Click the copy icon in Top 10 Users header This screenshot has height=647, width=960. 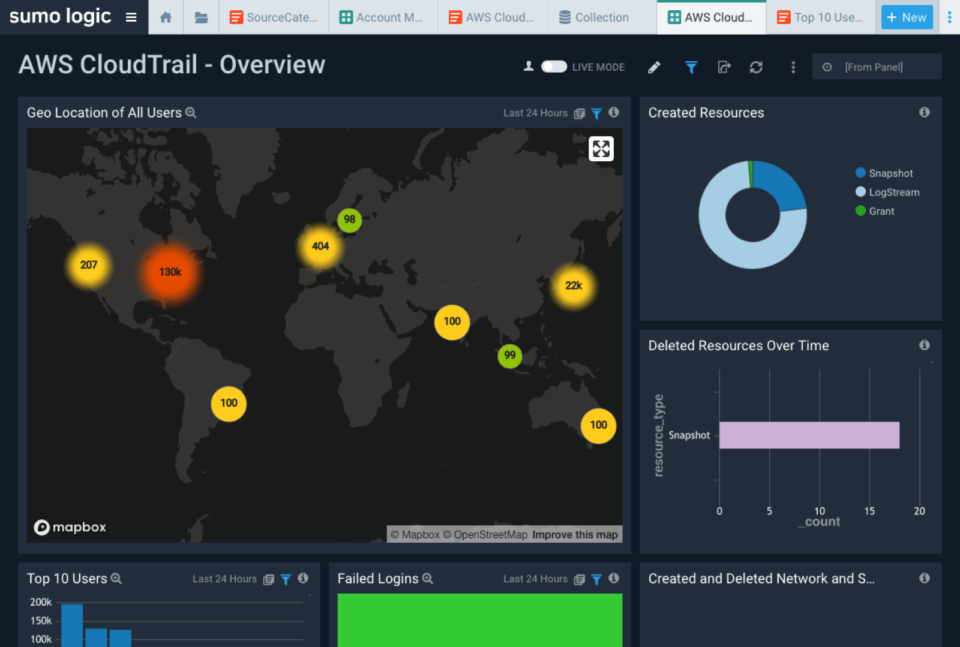pyautogui.click(x=268, y=578)
